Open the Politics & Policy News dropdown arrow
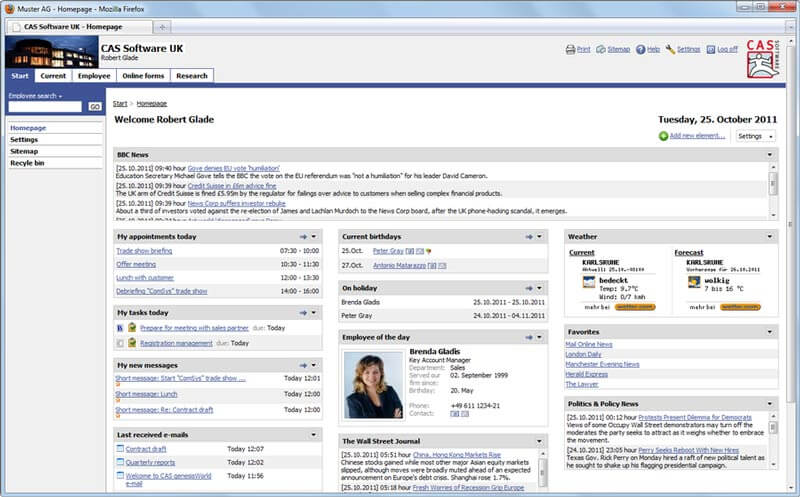Viewport: 800px width, 497px height. click(x=770, y=404)
